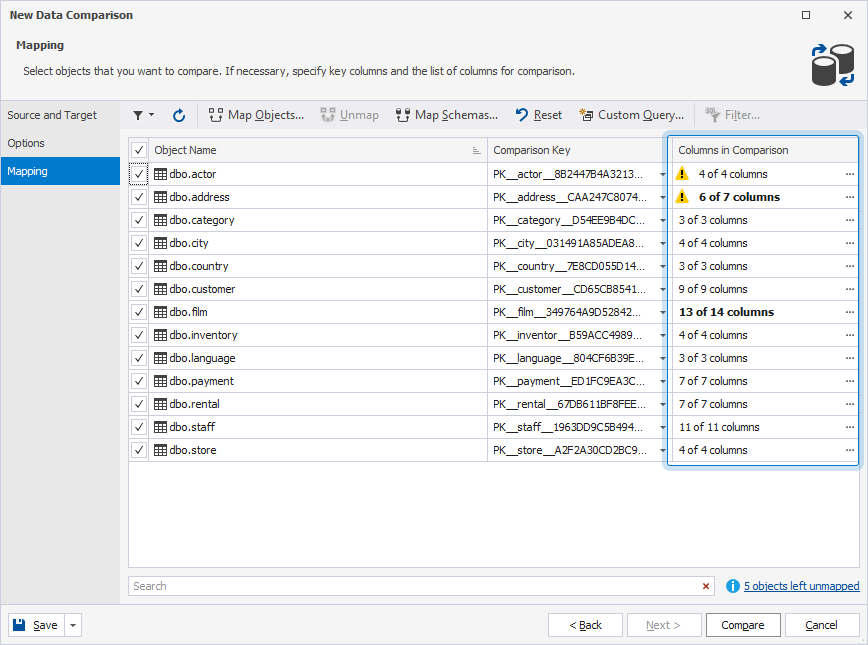Click the Map Schemas toolbar button
868x645 pixels.
(x=446, y=115)
